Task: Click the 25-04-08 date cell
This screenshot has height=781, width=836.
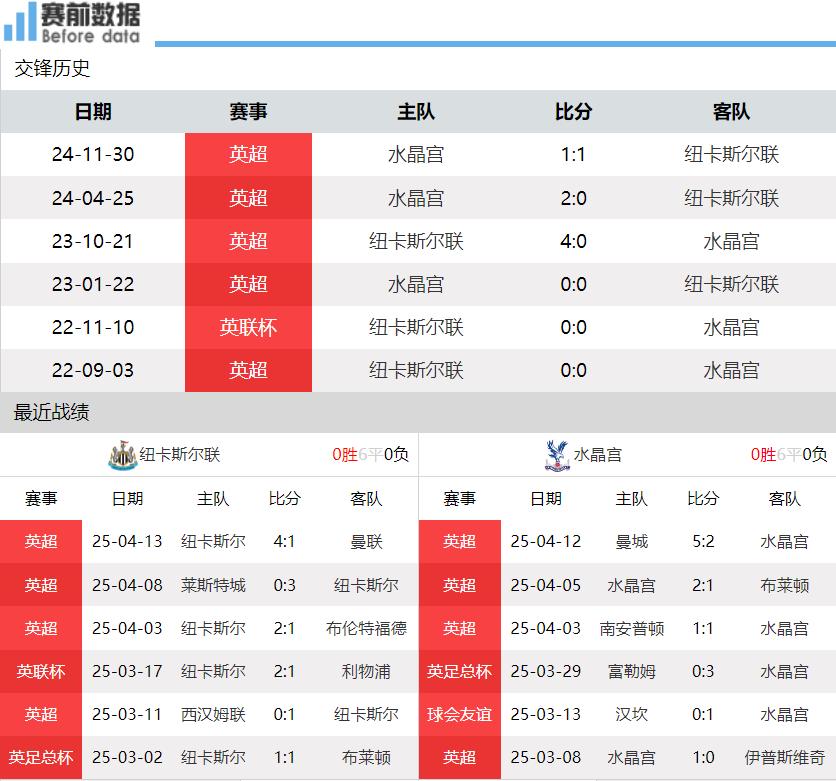Action: coord(127,585)
